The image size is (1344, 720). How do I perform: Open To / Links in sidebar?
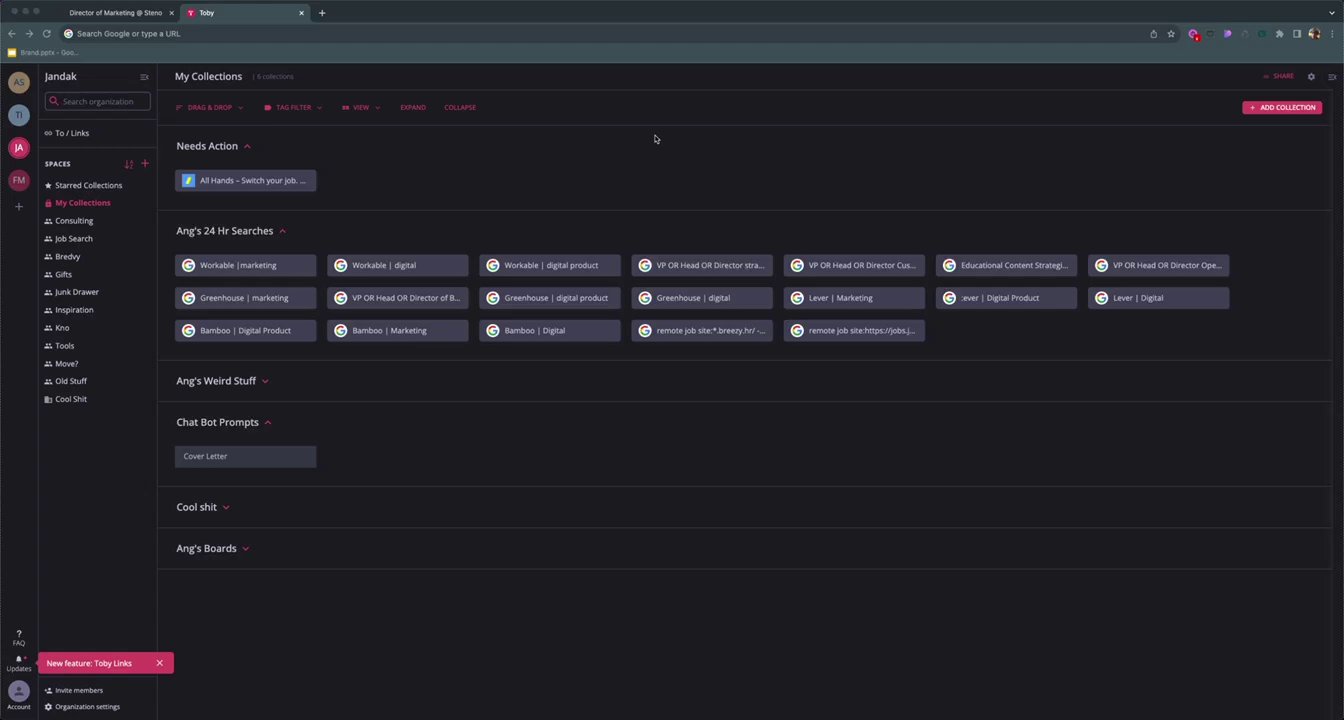67,133
